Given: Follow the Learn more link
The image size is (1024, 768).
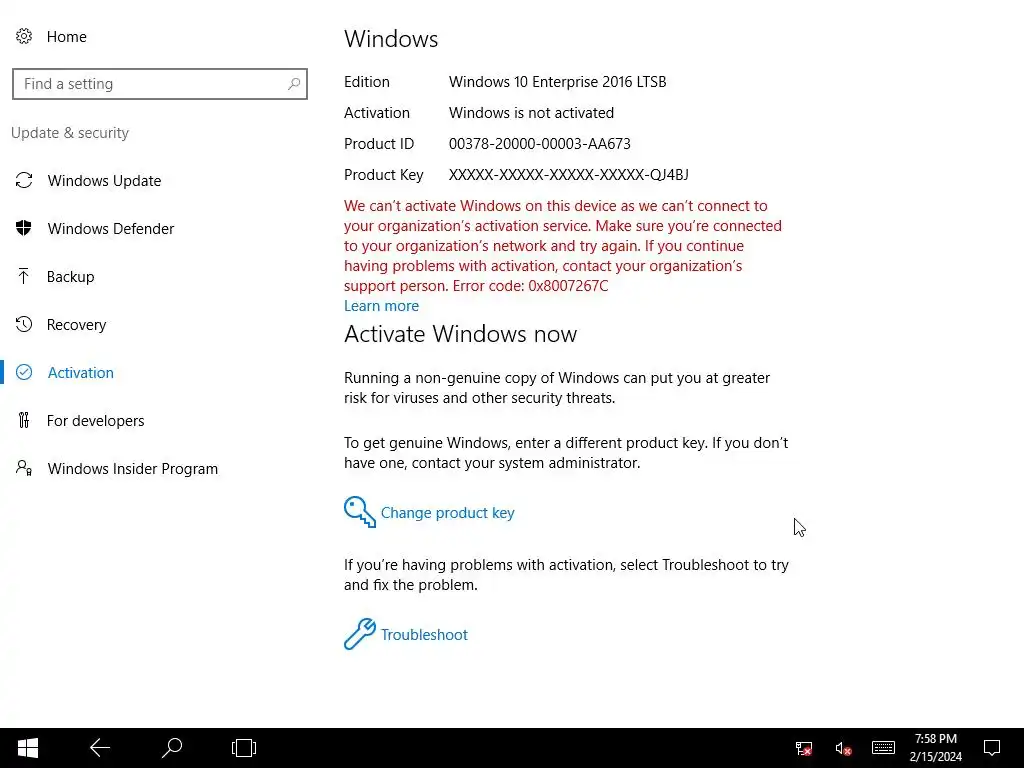Looking at the screenshot, I should point(381,306).
